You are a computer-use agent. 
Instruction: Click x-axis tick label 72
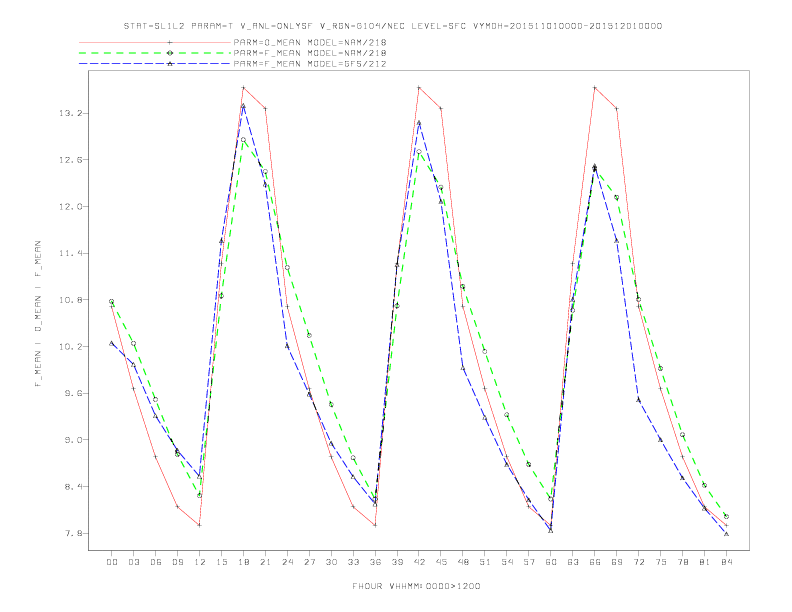[638, 562]
